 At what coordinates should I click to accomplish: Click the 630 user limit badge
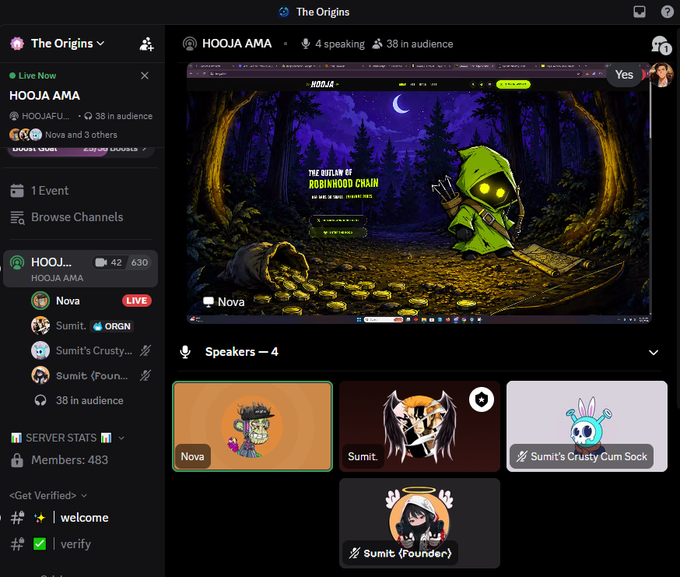tap(139, 262)
